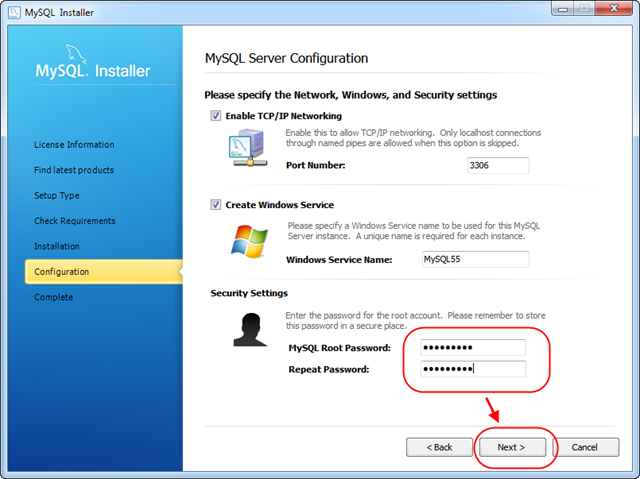This screenshot has width=640, height=479.
Task: Select Complete step in sidebar
Action: coord(53,297)
